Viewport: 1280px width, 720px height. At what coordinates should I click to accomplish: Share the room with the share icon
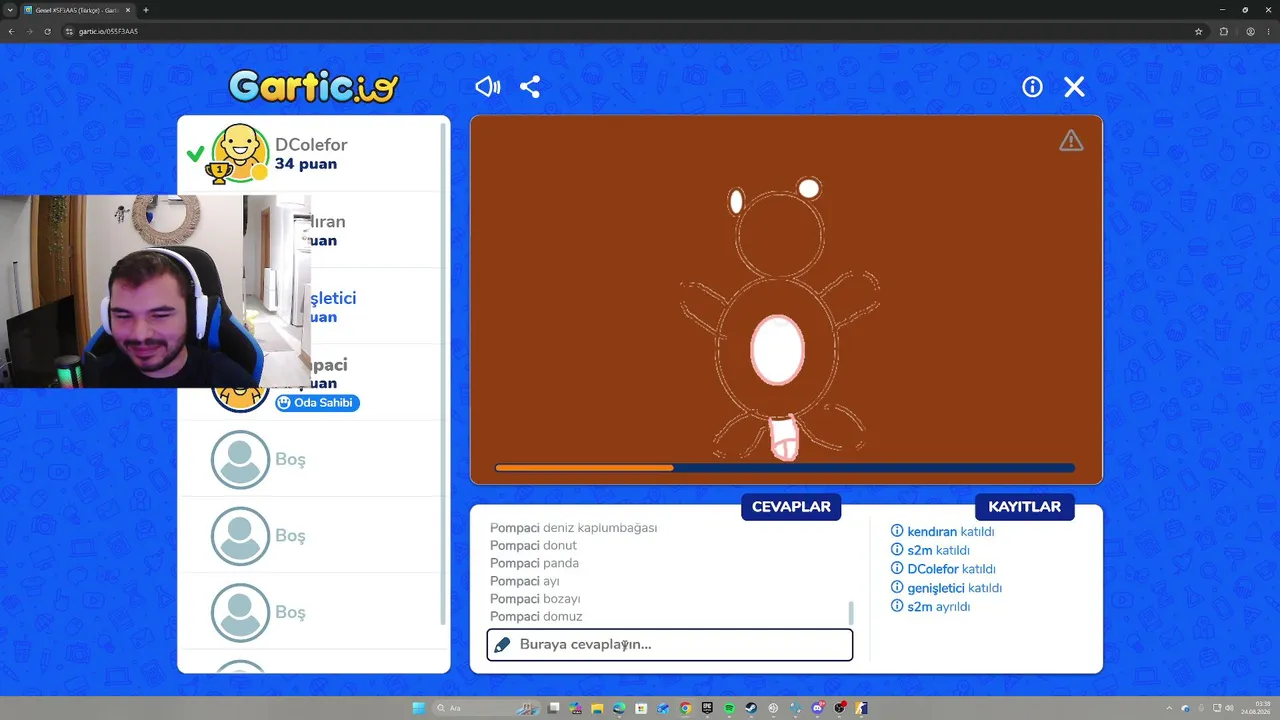(x=530, y=87)
